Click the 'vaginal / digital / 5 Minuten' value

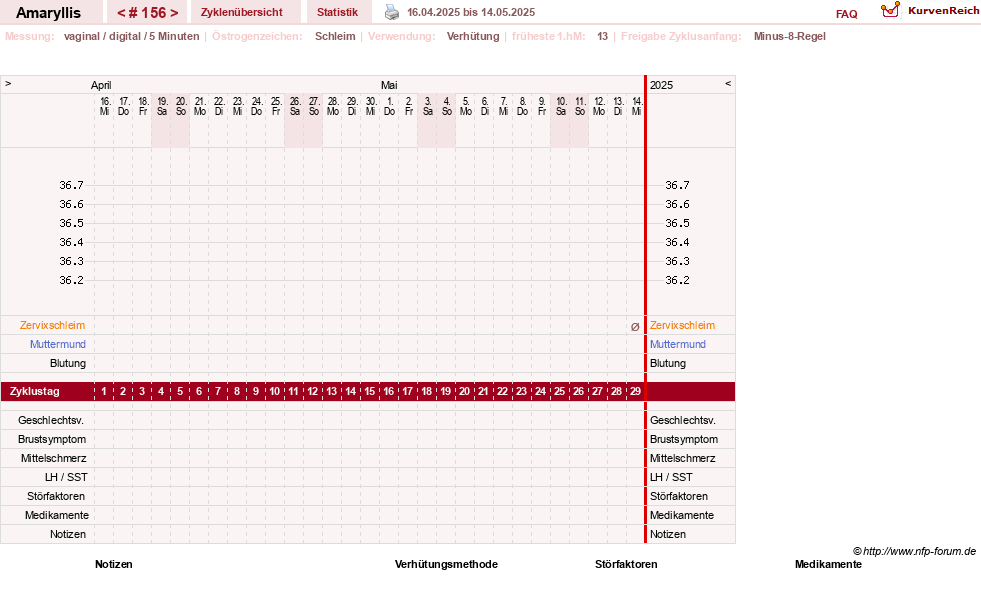pos(131,36)
